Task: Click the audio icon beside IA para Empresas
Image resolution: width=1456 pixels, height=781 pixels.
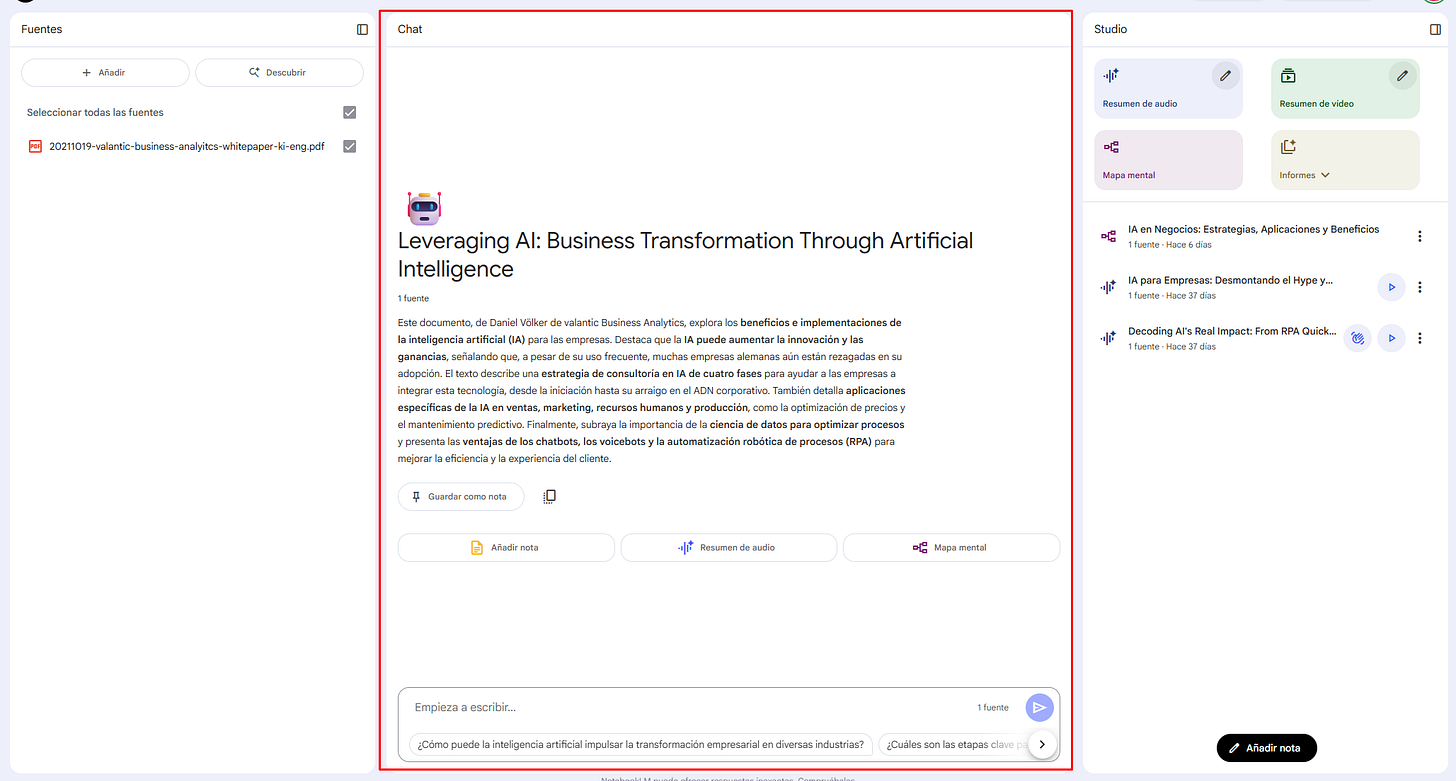Action: click(x=1108, y=287)
